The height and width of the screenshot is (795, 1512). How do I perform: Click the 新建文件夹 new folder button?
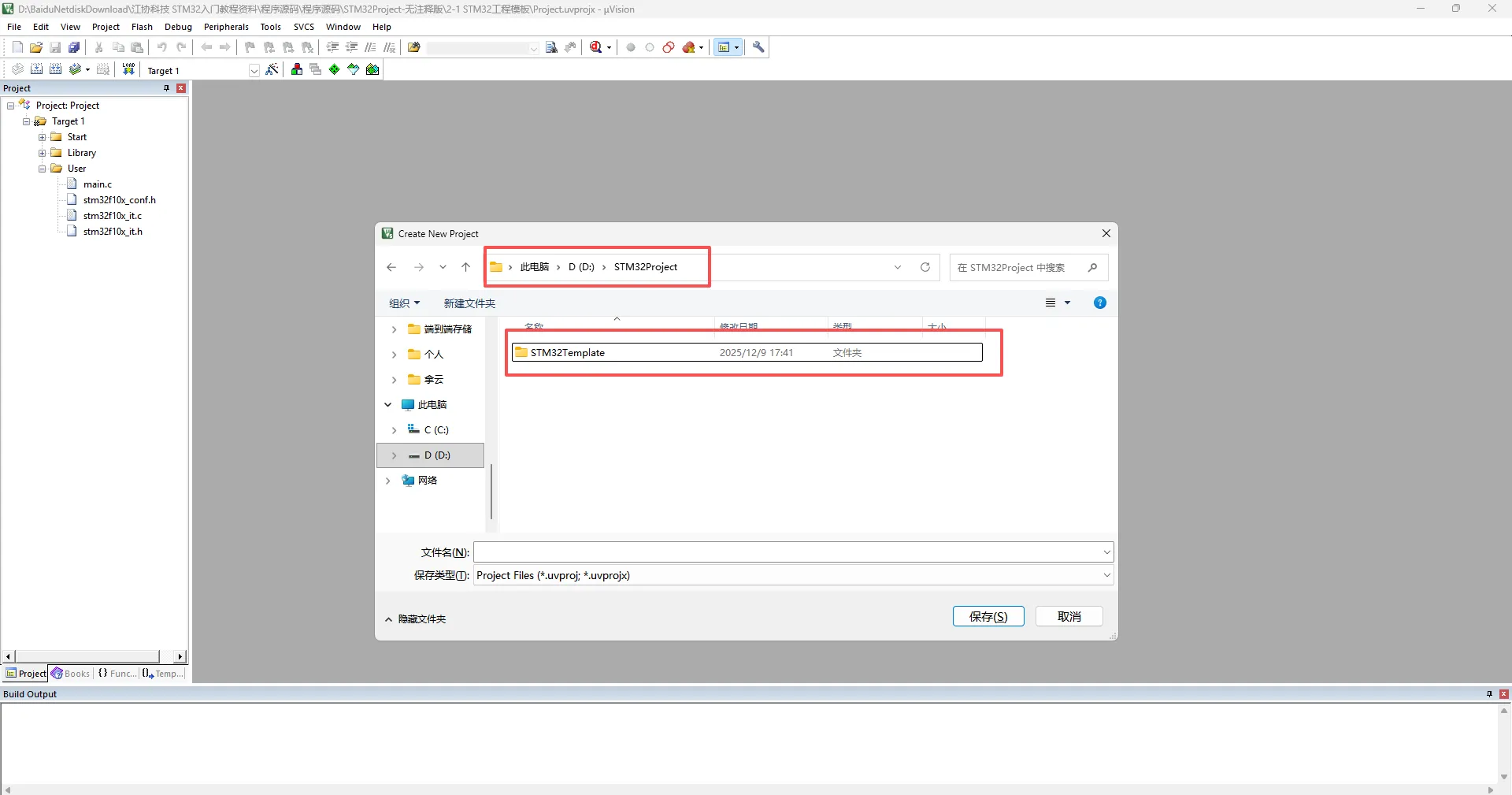coord(469,303)
